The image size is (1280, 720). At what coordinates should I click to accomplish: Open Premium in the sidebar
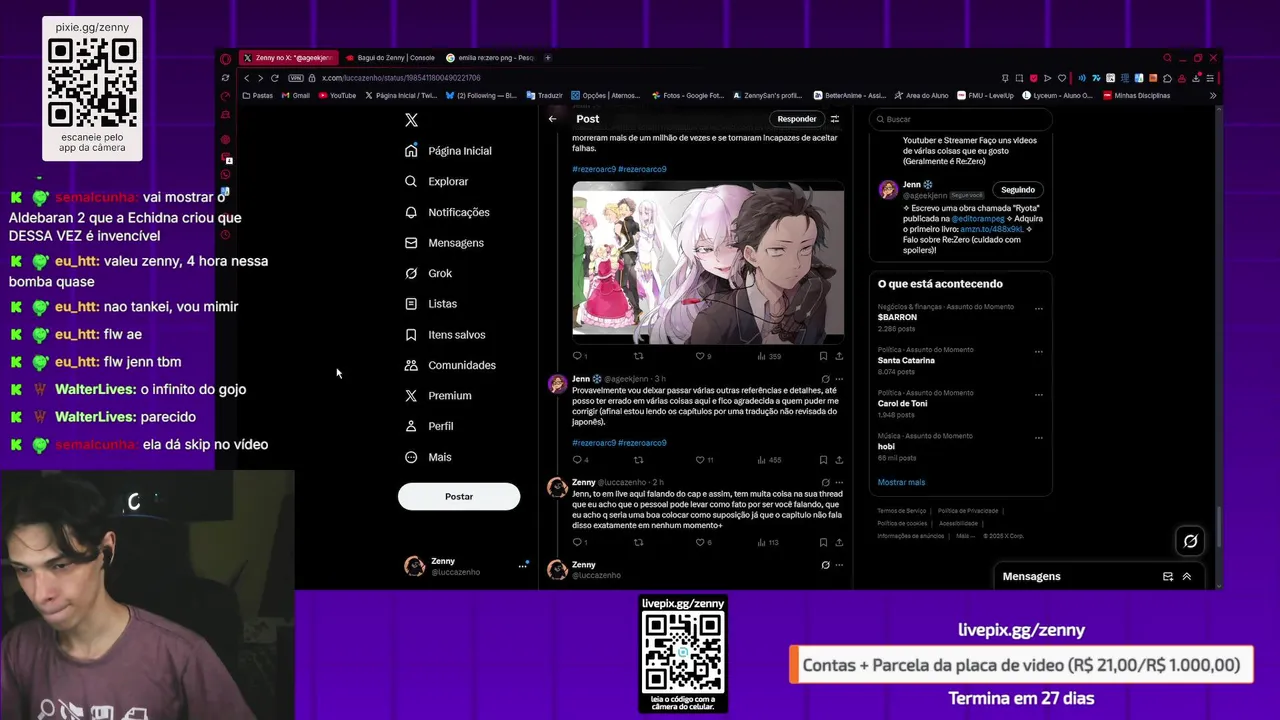[438, 396]
